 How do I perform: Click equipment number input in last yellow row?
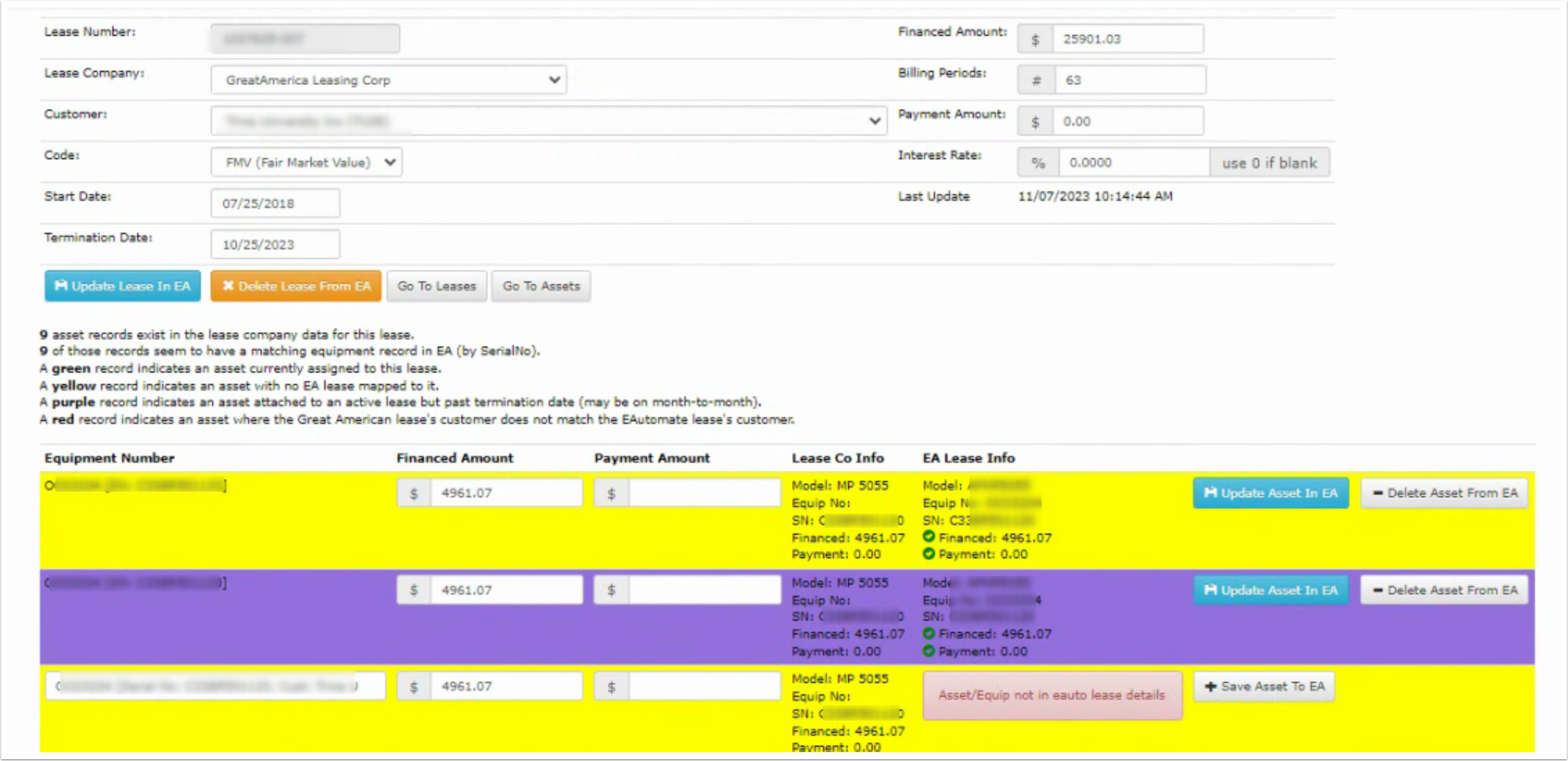(x=216, y=687)
